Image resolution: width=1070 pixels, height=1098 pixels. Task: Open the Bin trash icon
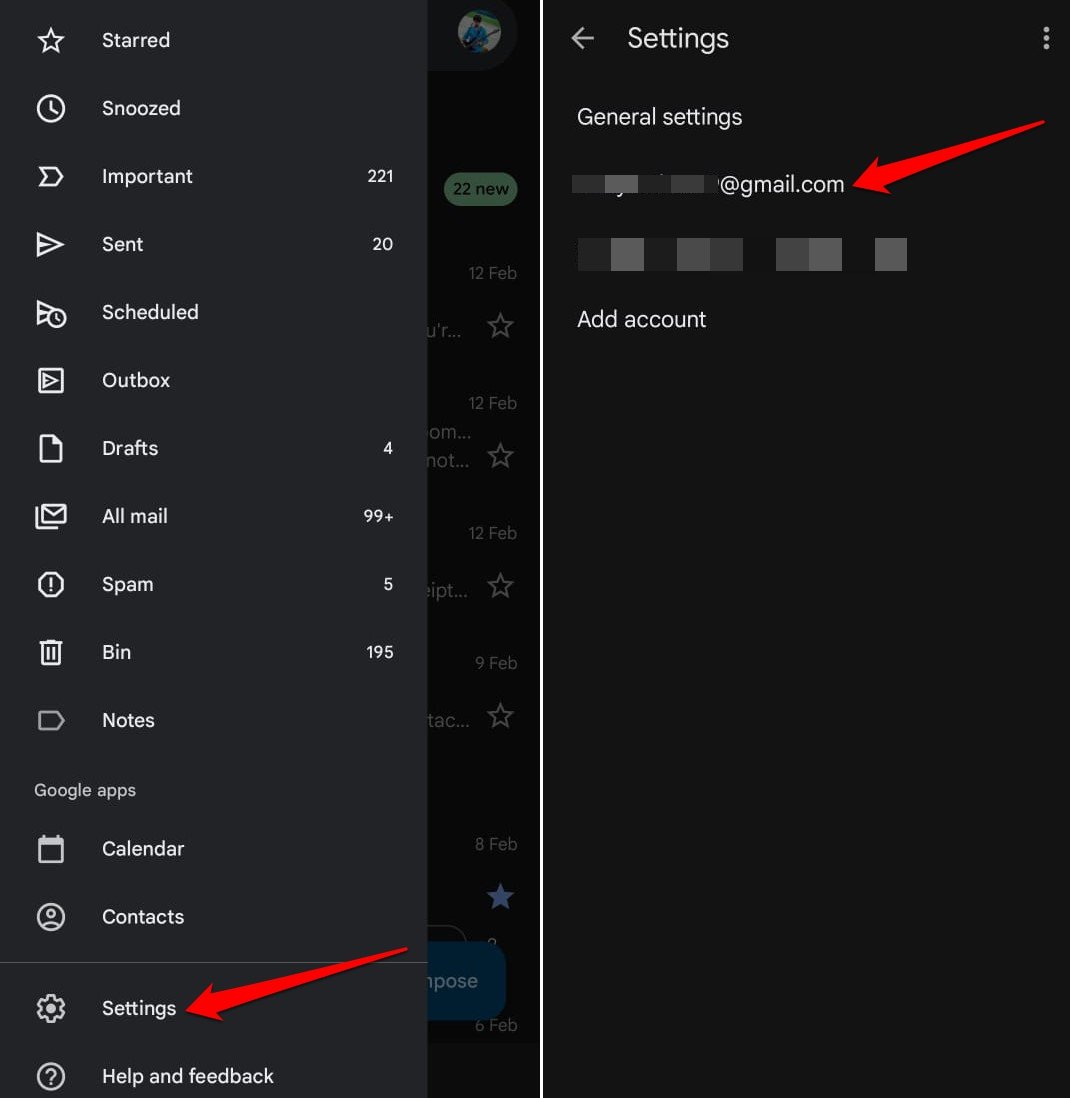pos(51,652)
